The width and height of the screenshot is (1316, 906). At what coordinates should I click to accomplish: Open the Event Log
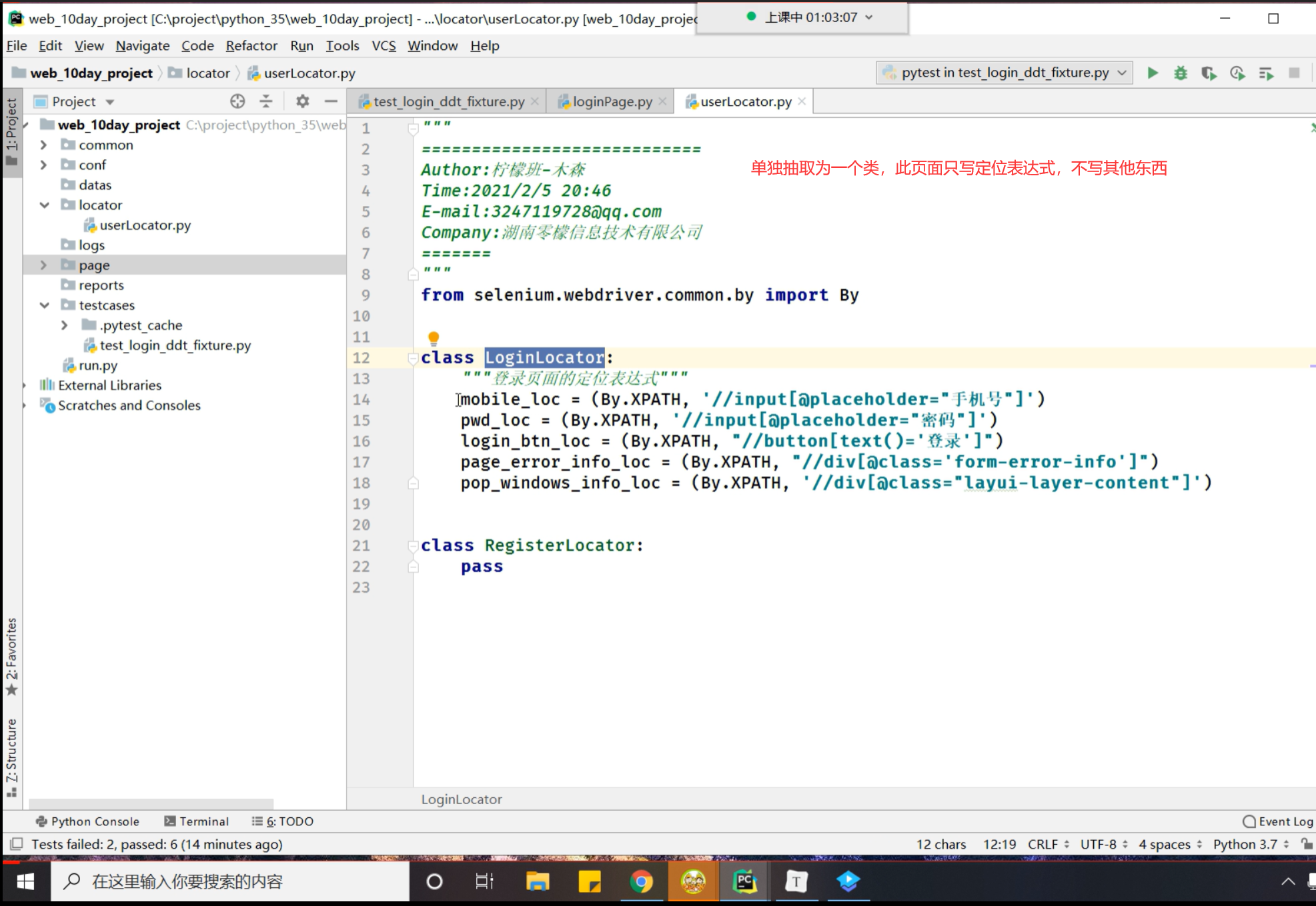point(1277,821)
